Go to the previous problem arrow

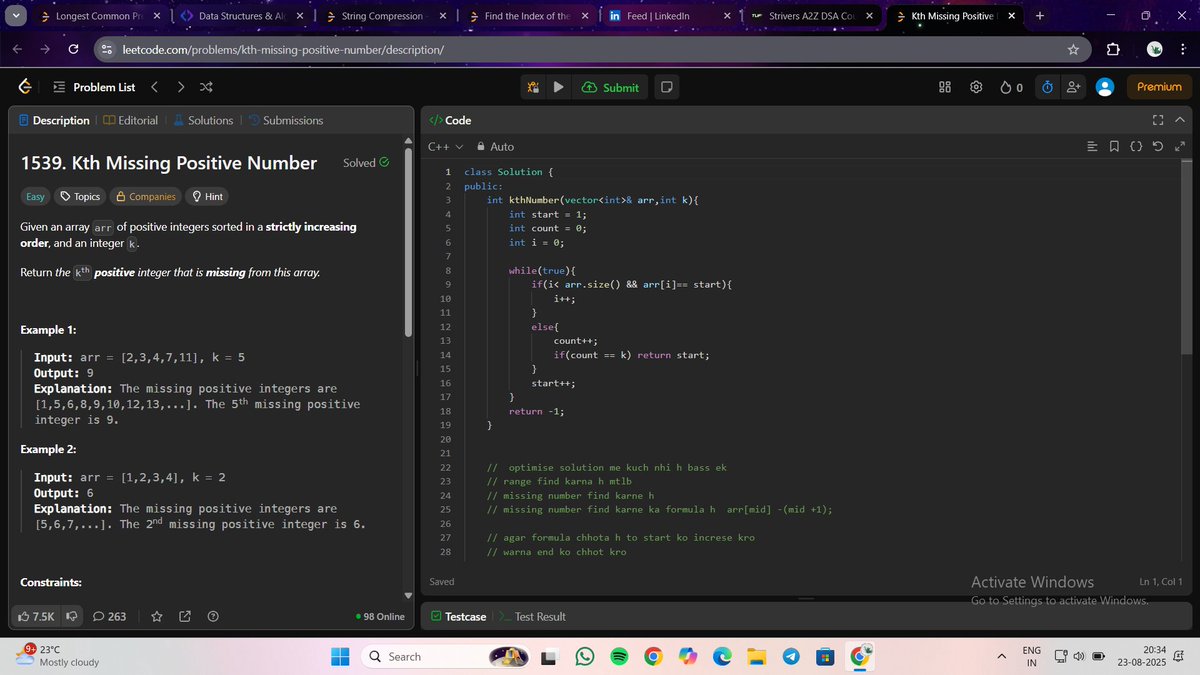point(155,87)
